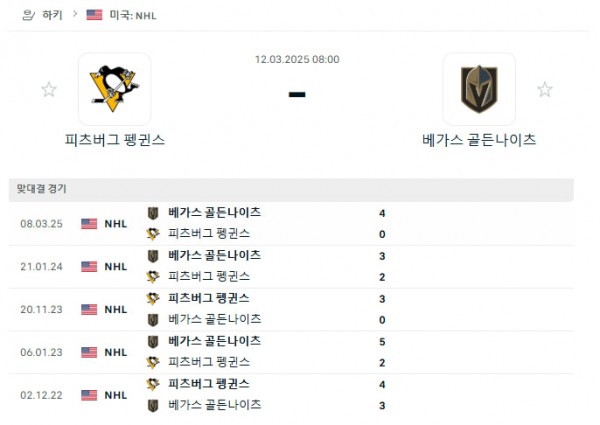Click the large Pittsburgh Penguins logo

coord(114,89)
